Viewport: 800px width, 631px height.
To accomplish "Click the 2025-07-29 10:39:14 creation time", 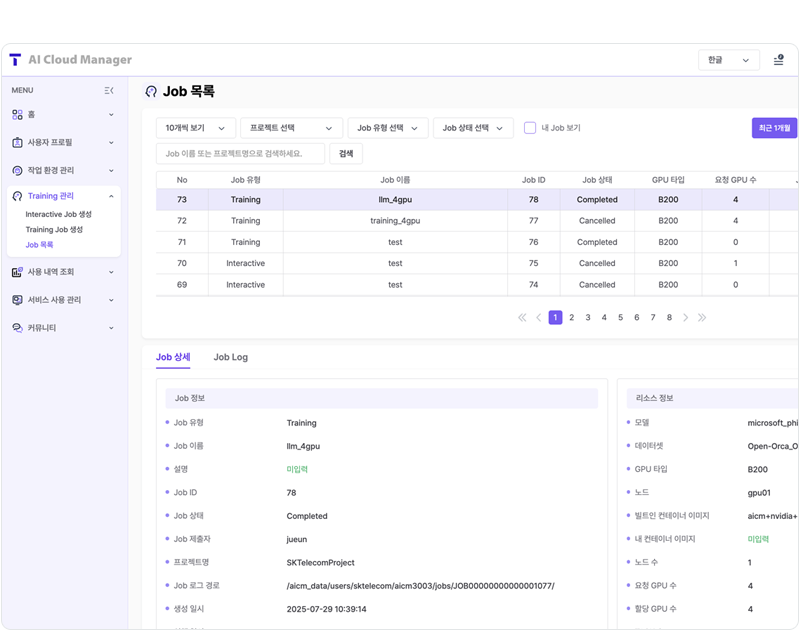I will 327,609.
